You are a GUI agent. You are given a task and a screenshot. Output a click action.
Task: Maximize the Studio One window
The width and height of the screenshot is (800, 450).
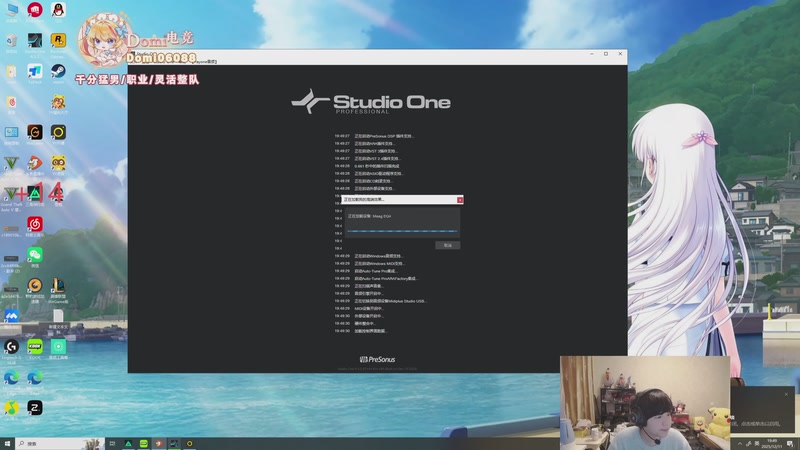pyautogui.click(x=606, y=54)
